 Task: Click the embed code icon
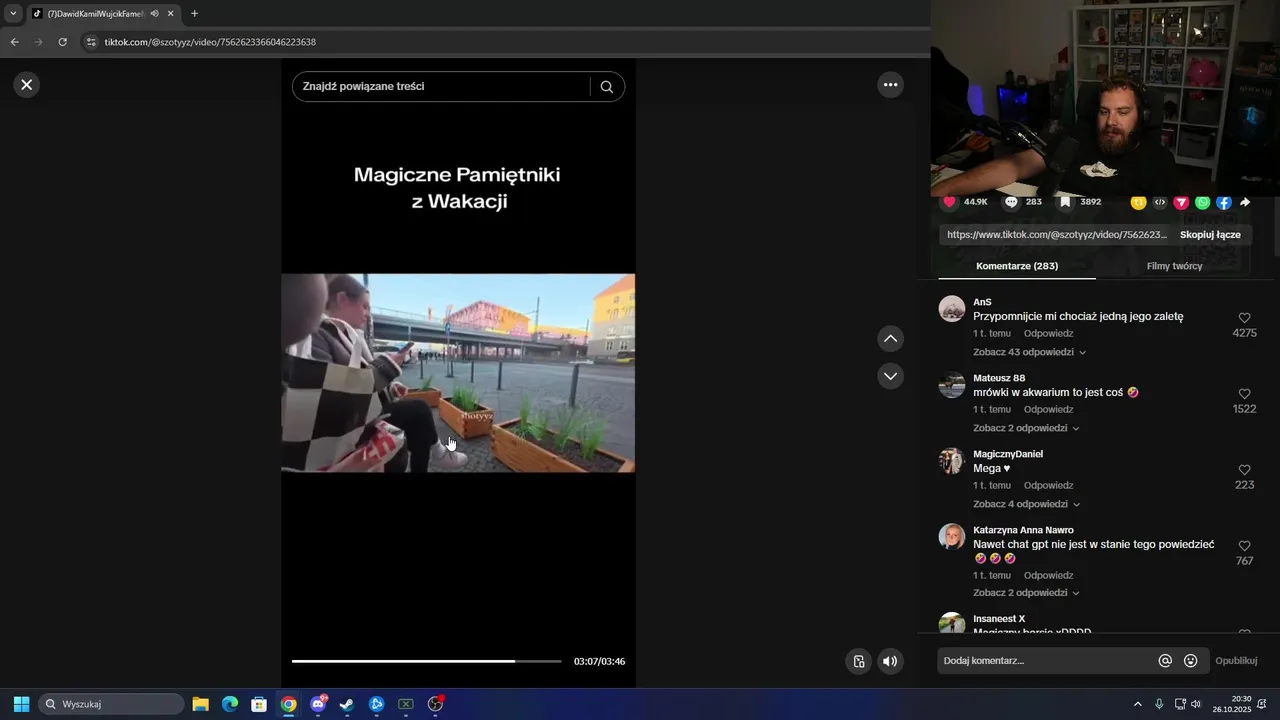click(x=1160, y=202)
